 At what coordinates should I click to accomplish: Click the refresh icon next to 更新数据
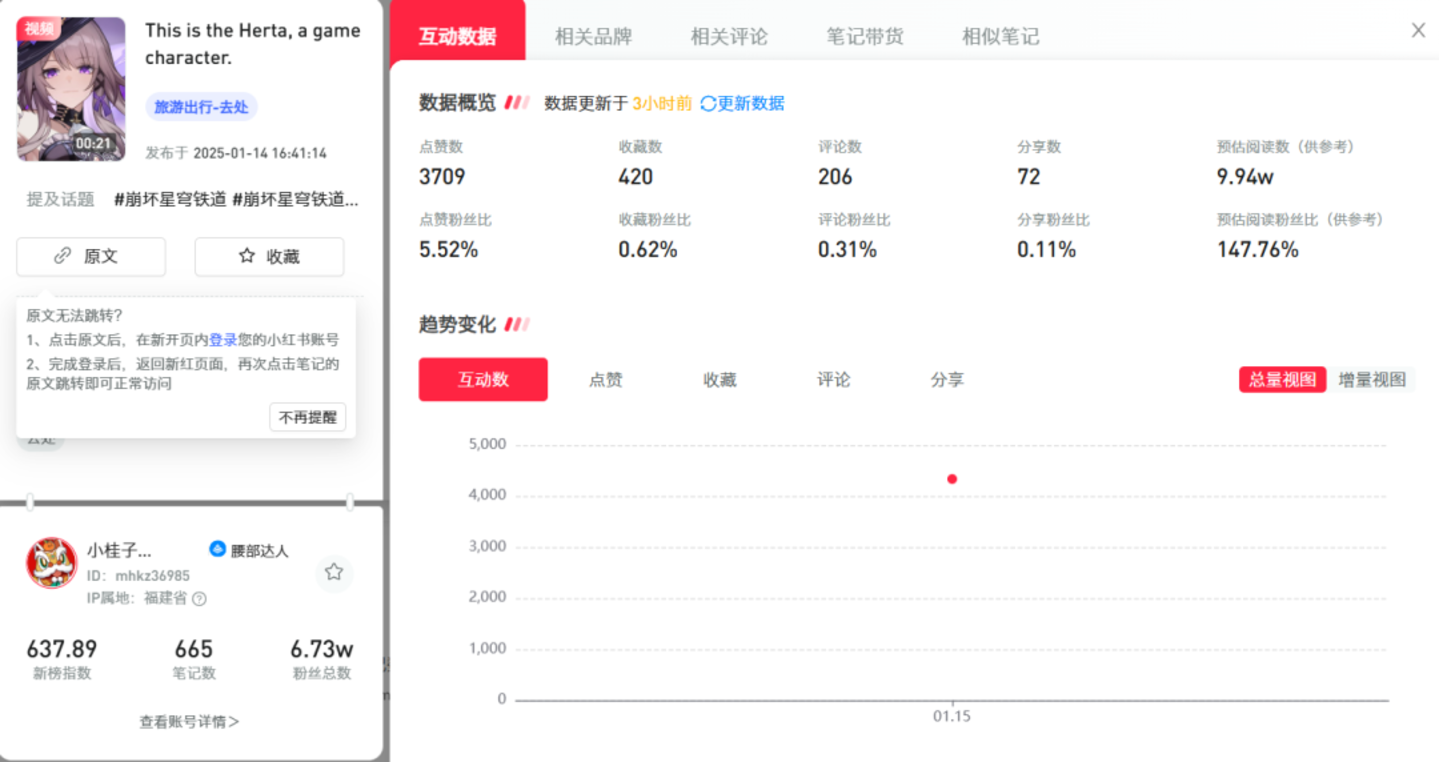pyautogui.click(x=708, y=103)
